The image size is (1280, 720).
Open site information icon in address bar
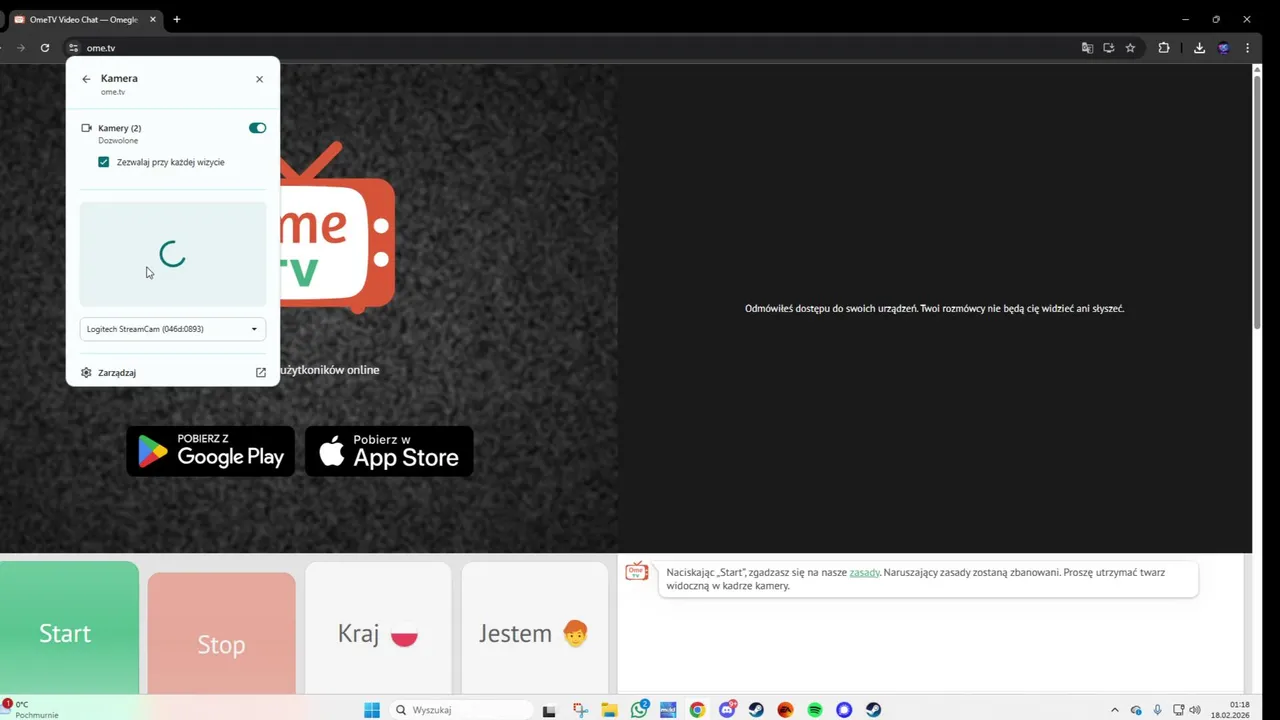coord(73,48)
